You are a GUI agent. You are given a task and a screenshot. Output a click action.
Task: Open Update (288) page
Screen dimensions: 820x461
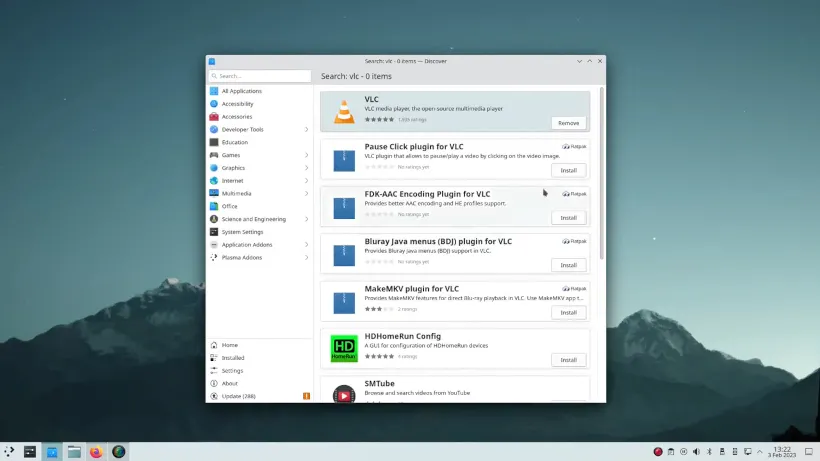pos(259,396)
